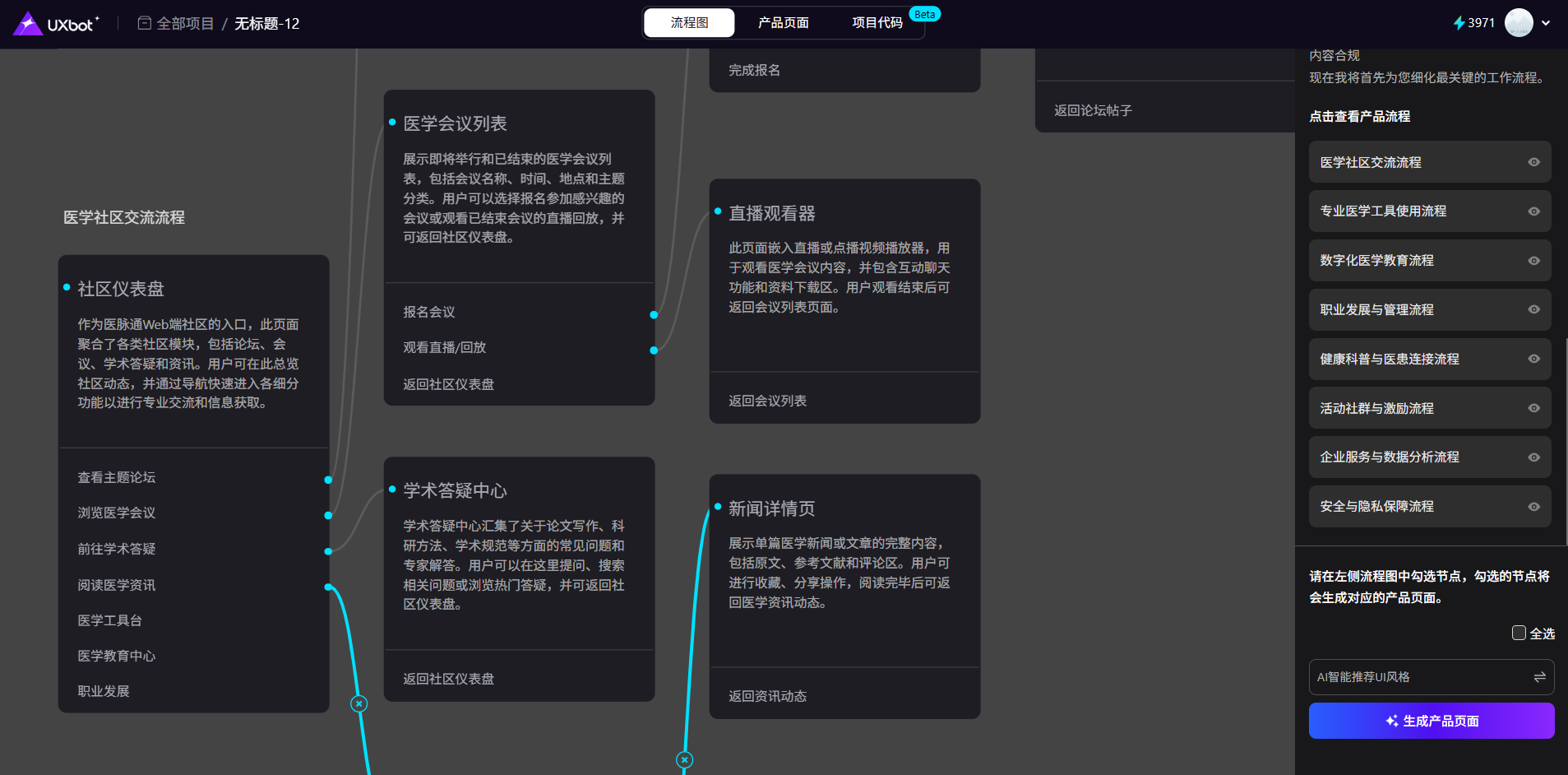Toggle the eye icon for 医学社区交流流程
Viewport: 1568px width, 775px height.
1533,162
